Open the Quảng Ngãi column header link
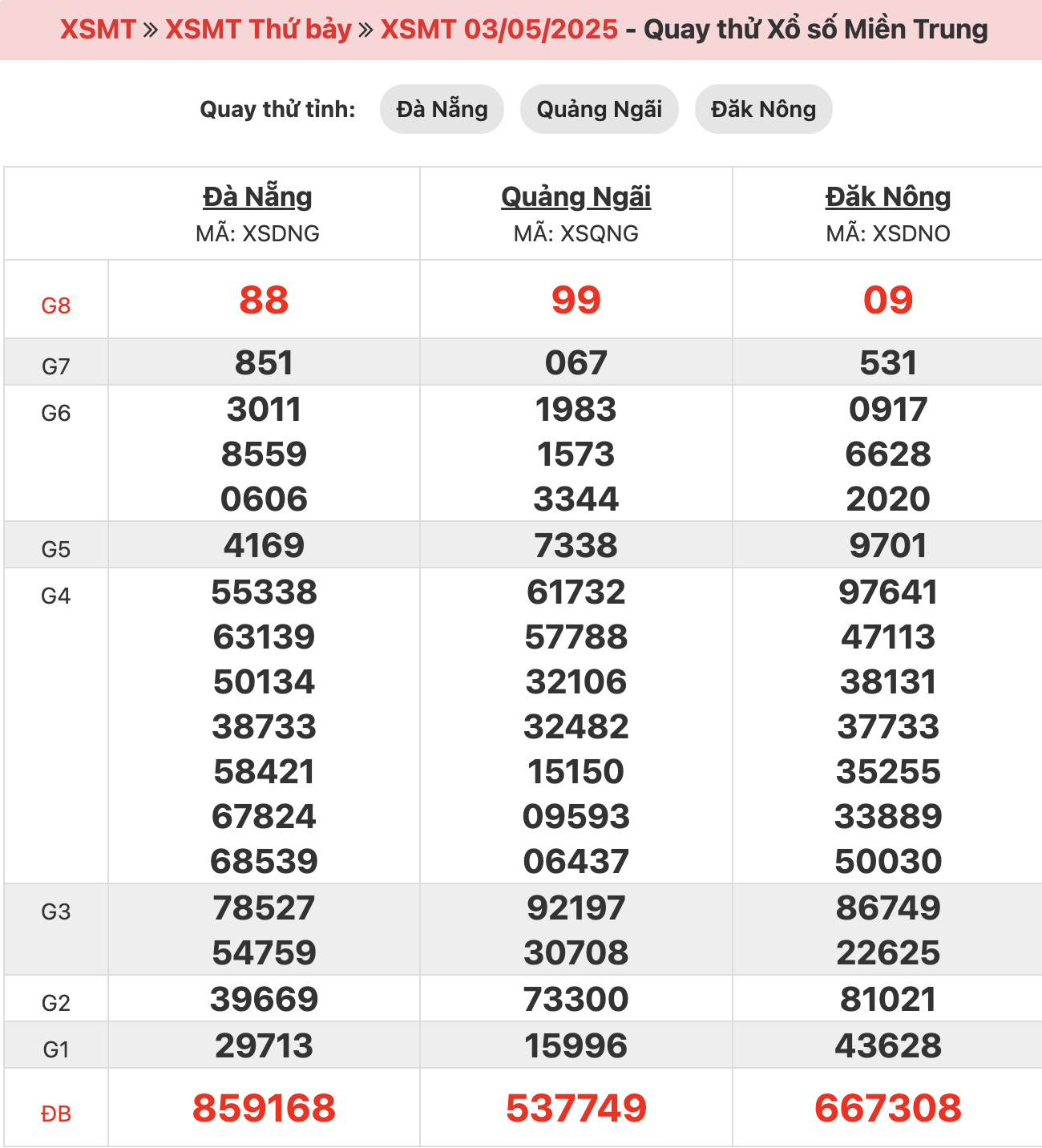Screen dimensions: 1042x1148 point(576,196)
